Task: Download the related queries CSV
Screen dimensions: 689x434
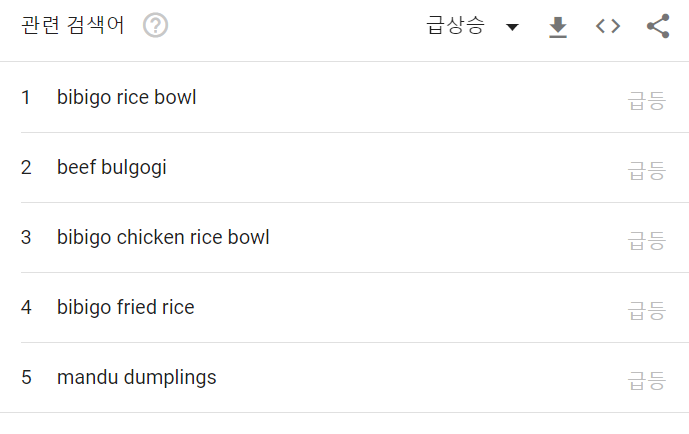Action: pos(558,27)
